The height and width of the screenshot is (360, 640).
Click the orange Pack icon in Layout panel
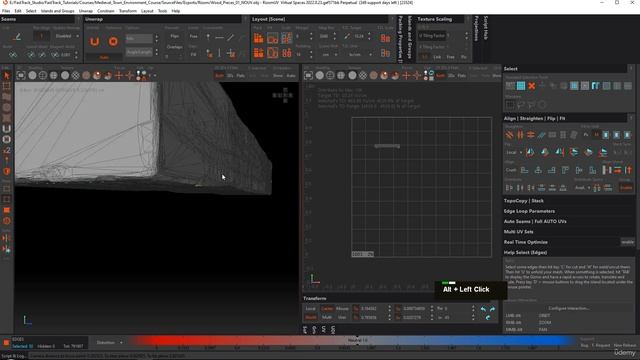(x=258, y=38)
